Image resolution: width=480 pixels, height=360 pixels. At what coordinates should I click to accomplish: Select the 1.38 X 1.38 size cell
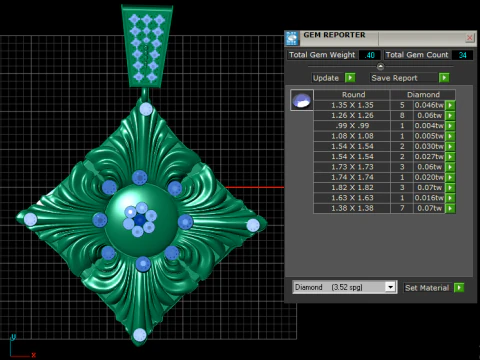tap(352, 208)
